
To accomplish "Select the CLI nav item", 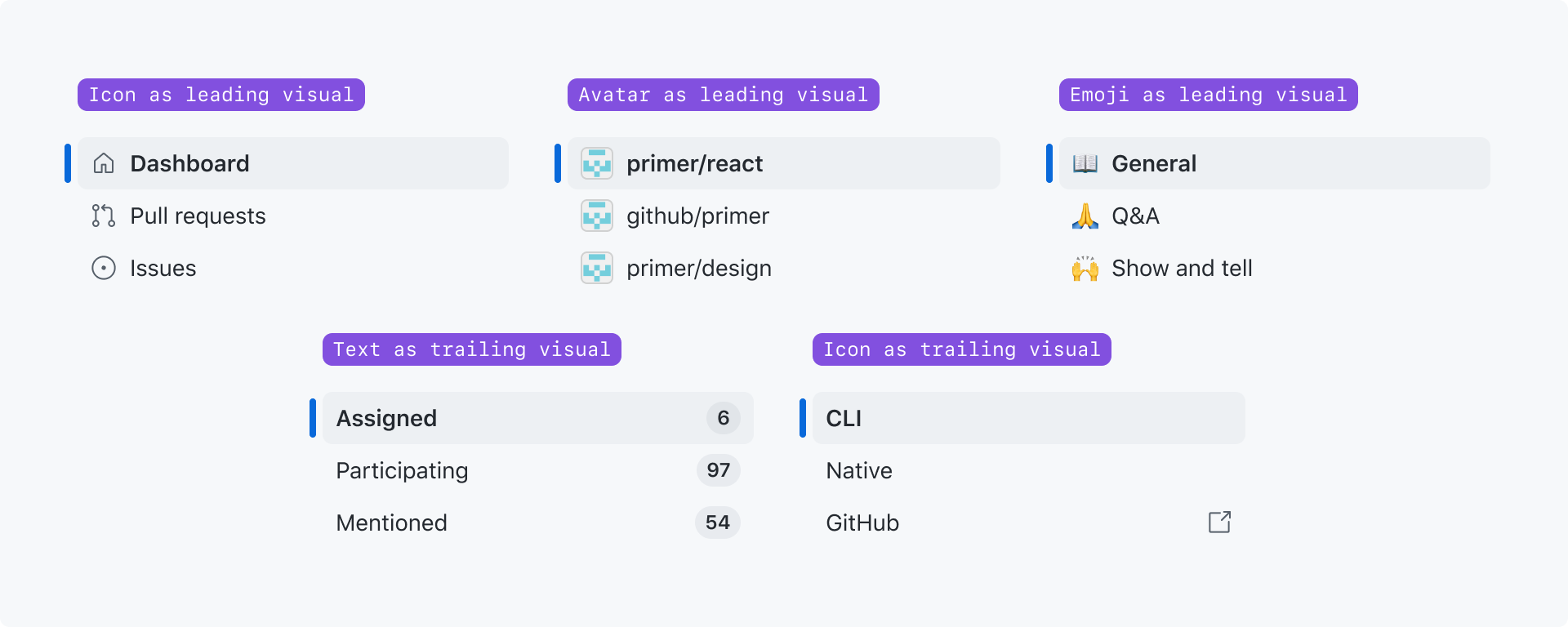I will [x=1029, y=418].
